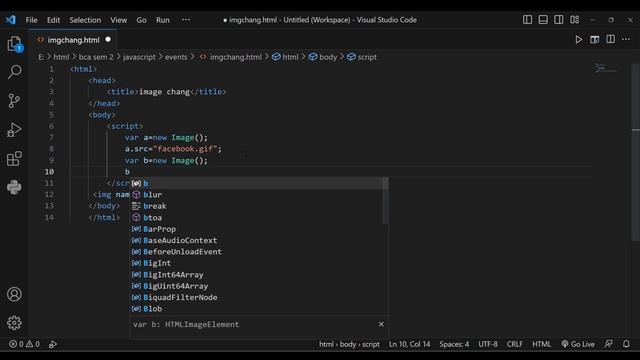Open the Search view
640x360 pixels.
coord(14,72)
